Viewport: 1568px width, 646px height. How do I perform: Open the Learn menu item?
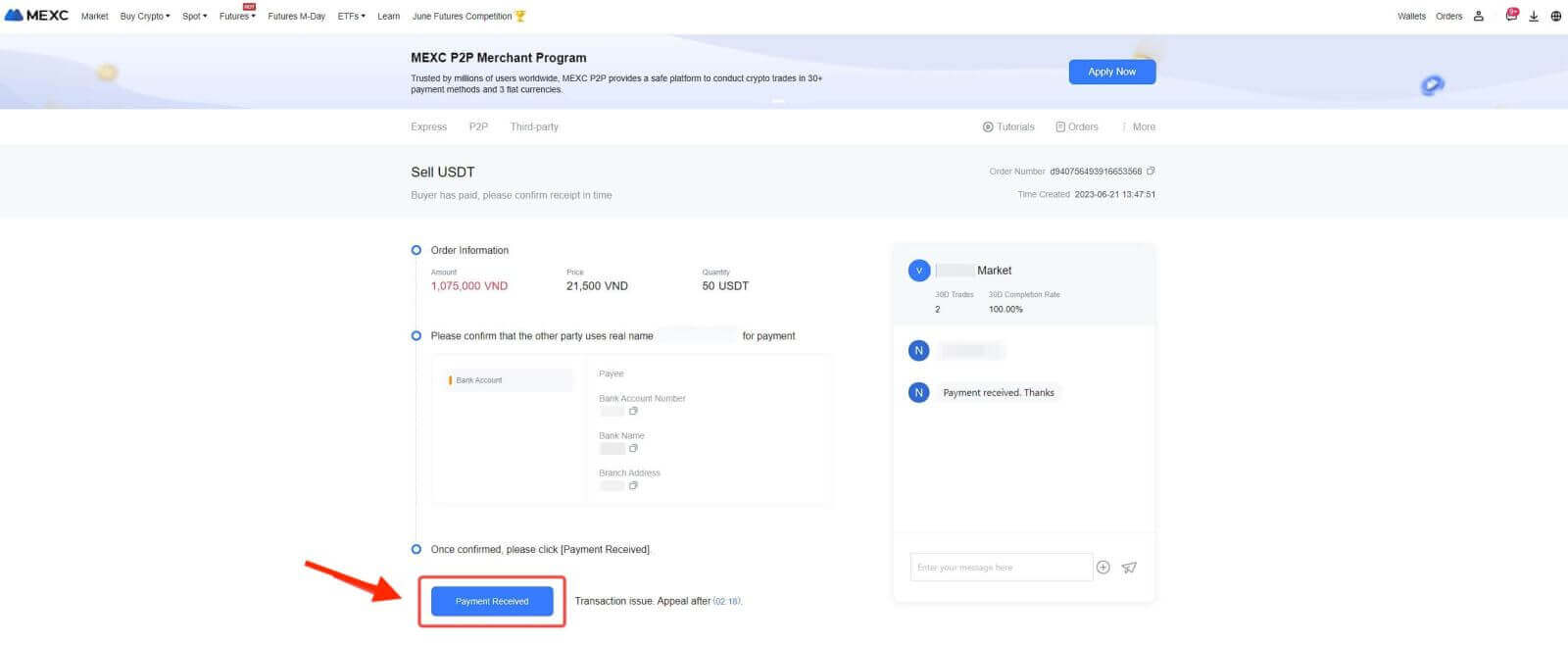(x=388, y=16)
